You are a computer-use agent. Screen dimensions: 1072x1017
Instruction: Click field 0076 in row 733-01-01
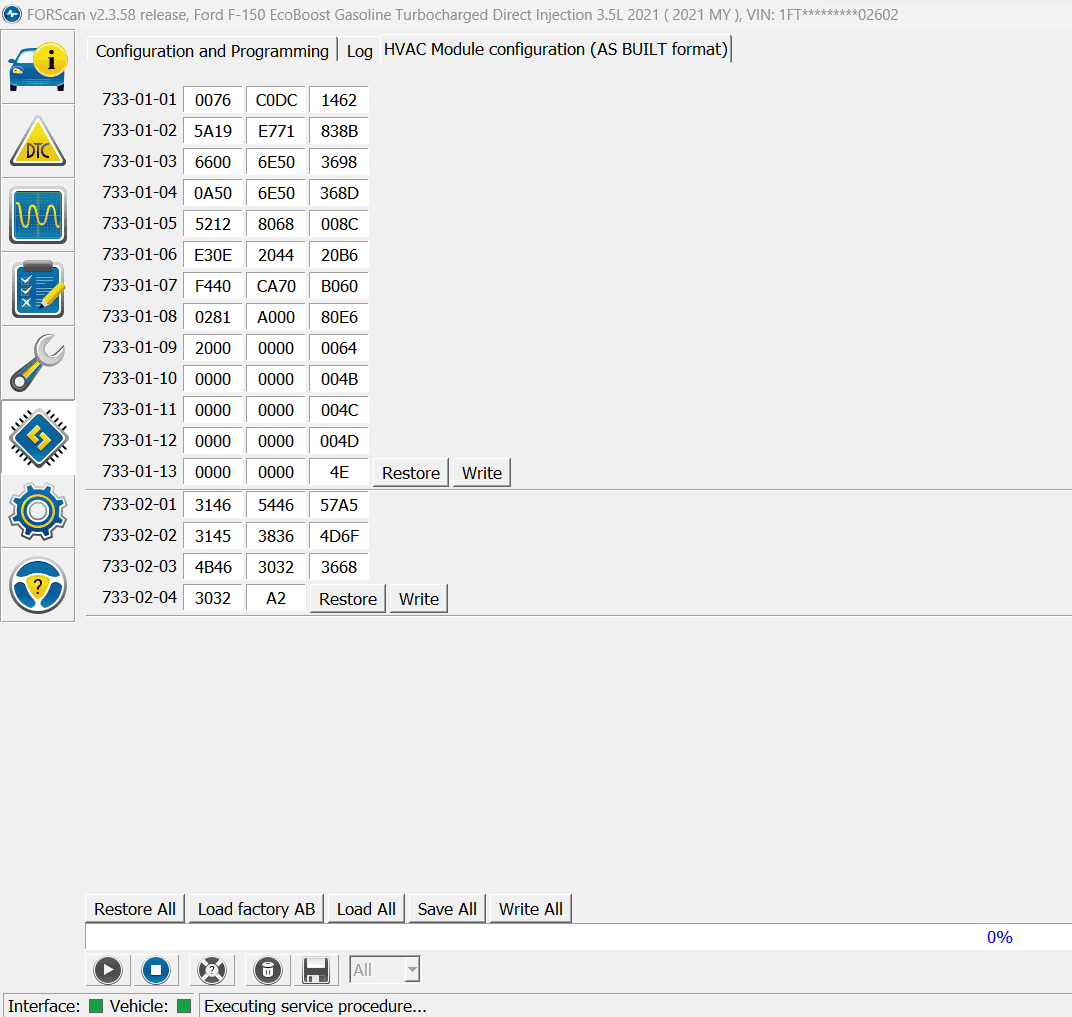(213, 100)
